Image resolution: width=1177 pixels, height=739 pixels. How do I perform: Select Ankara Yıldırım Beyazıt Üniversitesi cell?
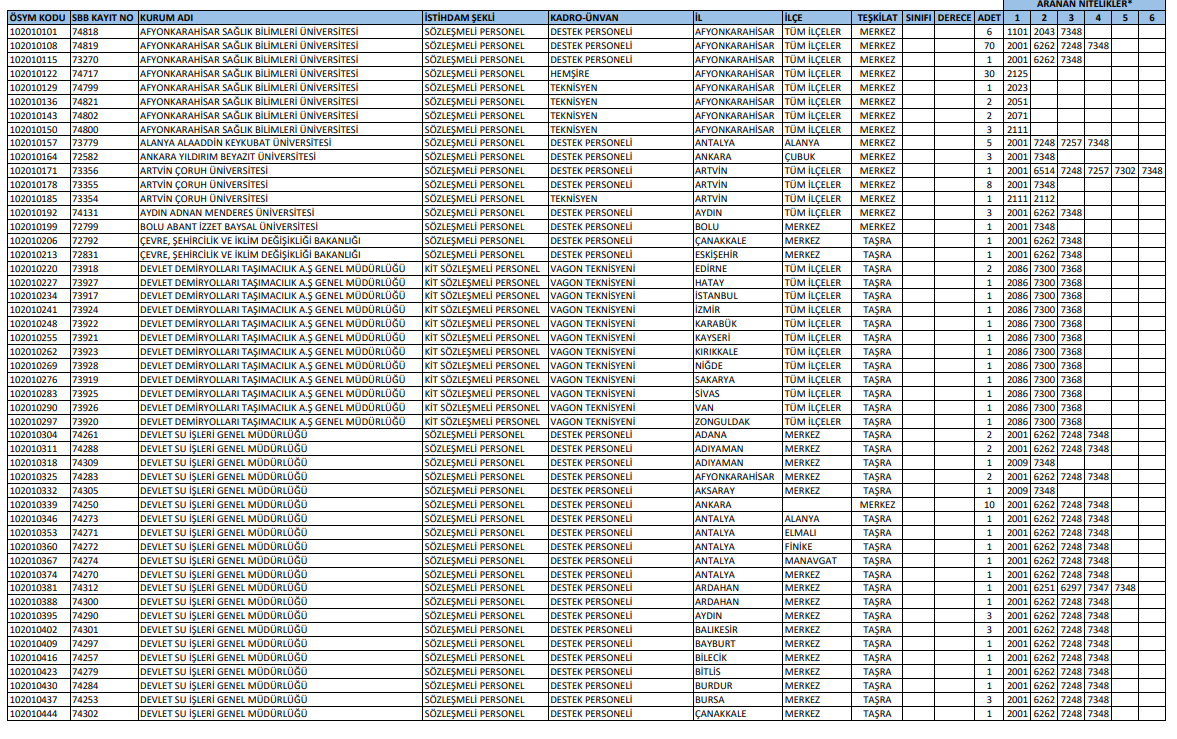[x=227, y=157]
